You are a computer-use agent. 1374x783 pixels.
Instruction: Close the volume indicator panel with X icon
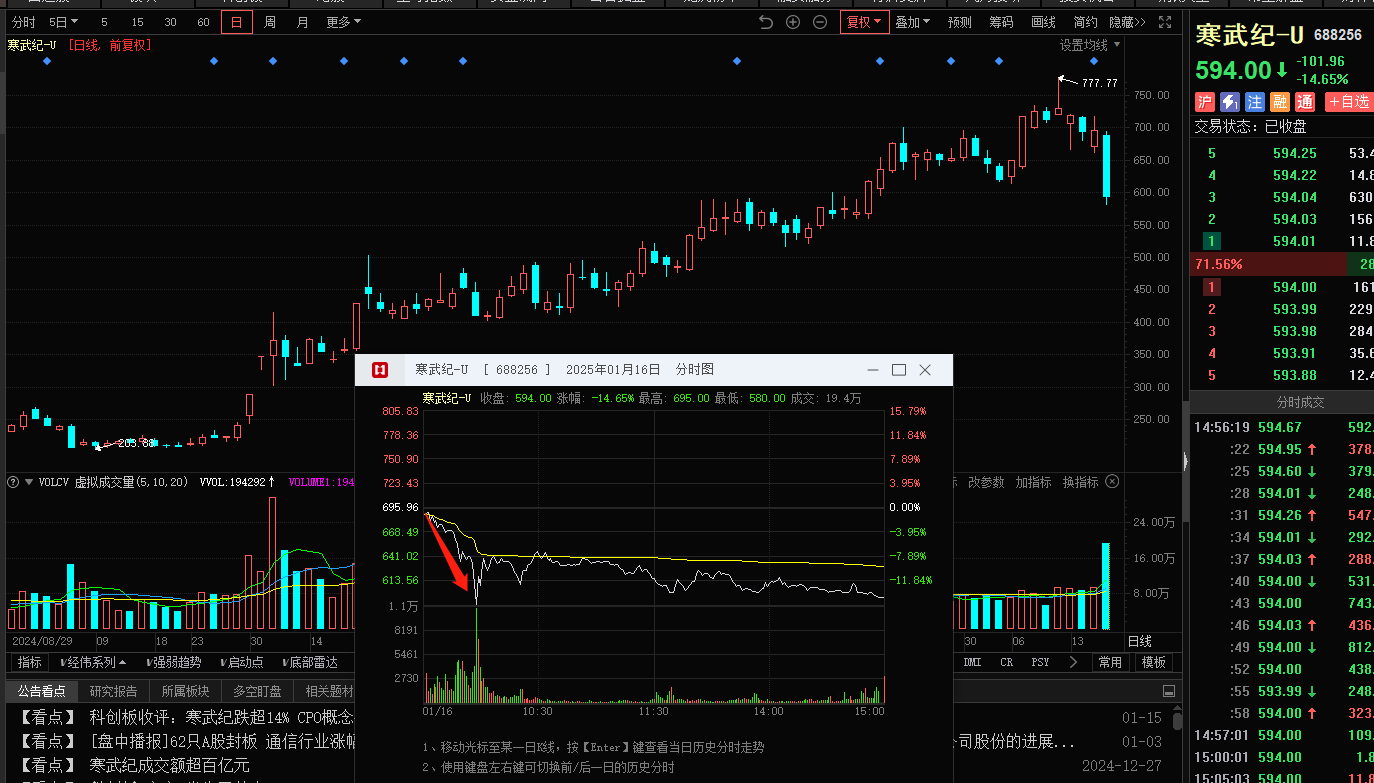point(1112,482)
